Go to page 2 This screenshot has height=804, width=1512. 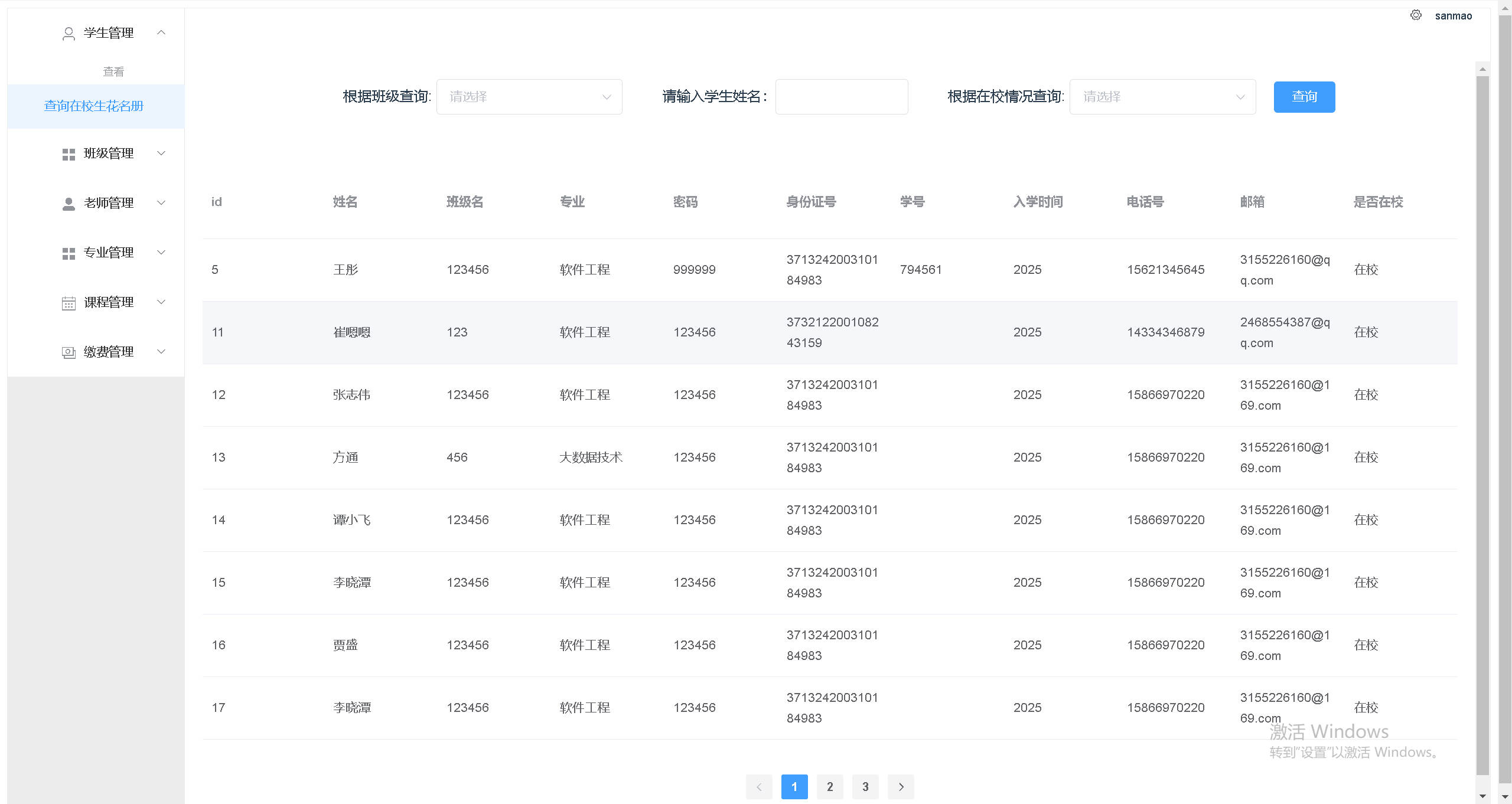tap(830, 786)
